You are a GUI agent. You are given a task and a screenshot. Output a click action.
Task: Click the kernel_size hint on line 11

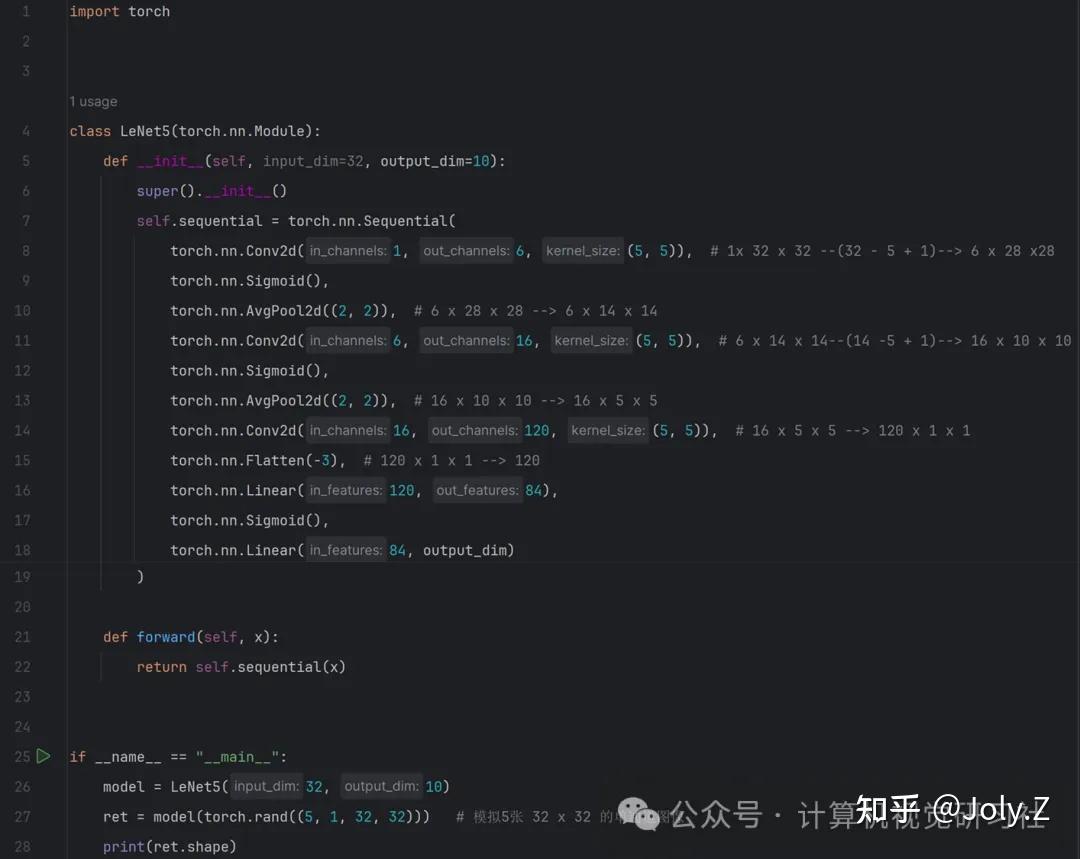(x=592, y=340)
